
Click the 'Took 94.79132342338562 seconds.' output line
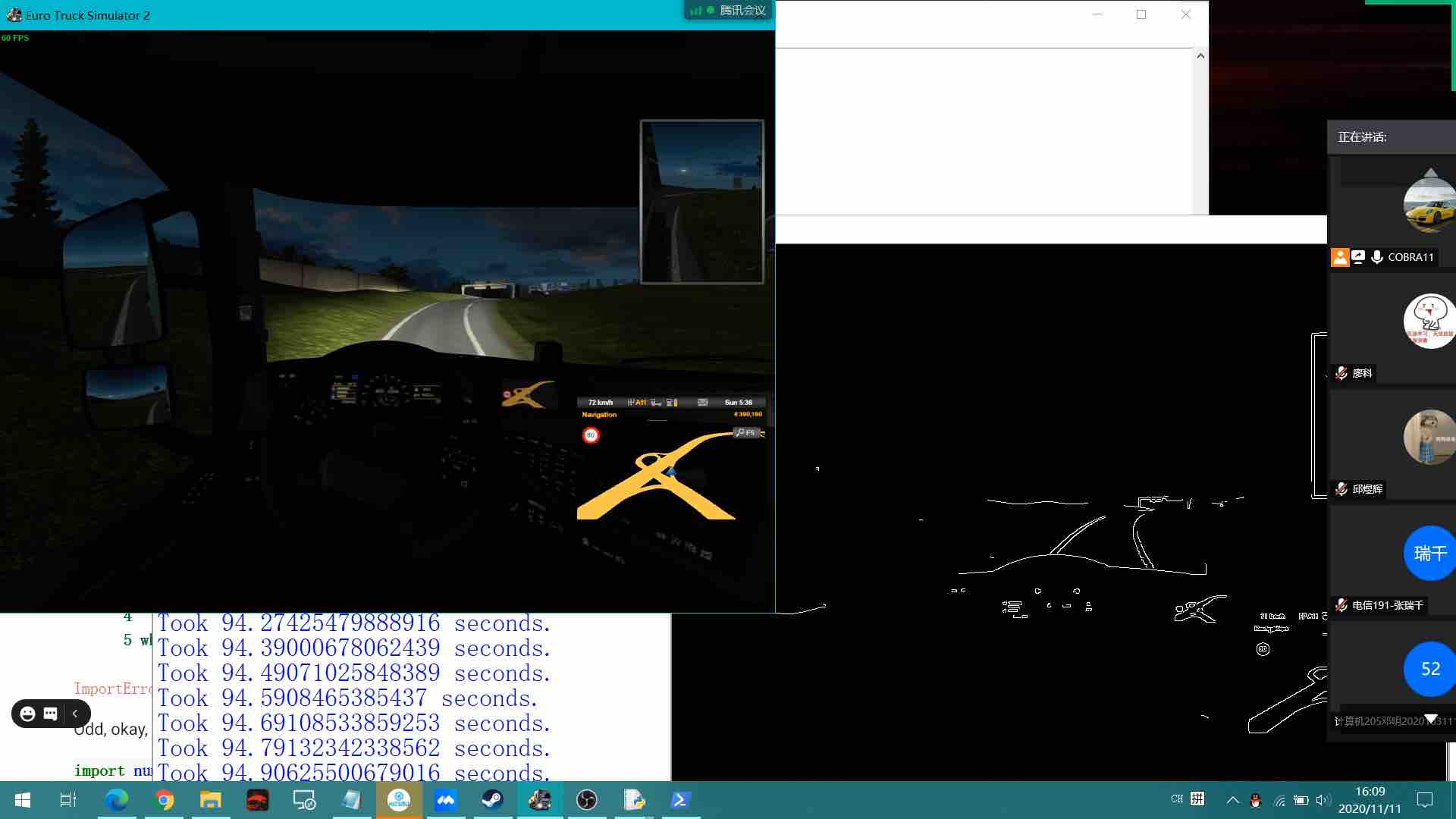(x=353, y=748)
